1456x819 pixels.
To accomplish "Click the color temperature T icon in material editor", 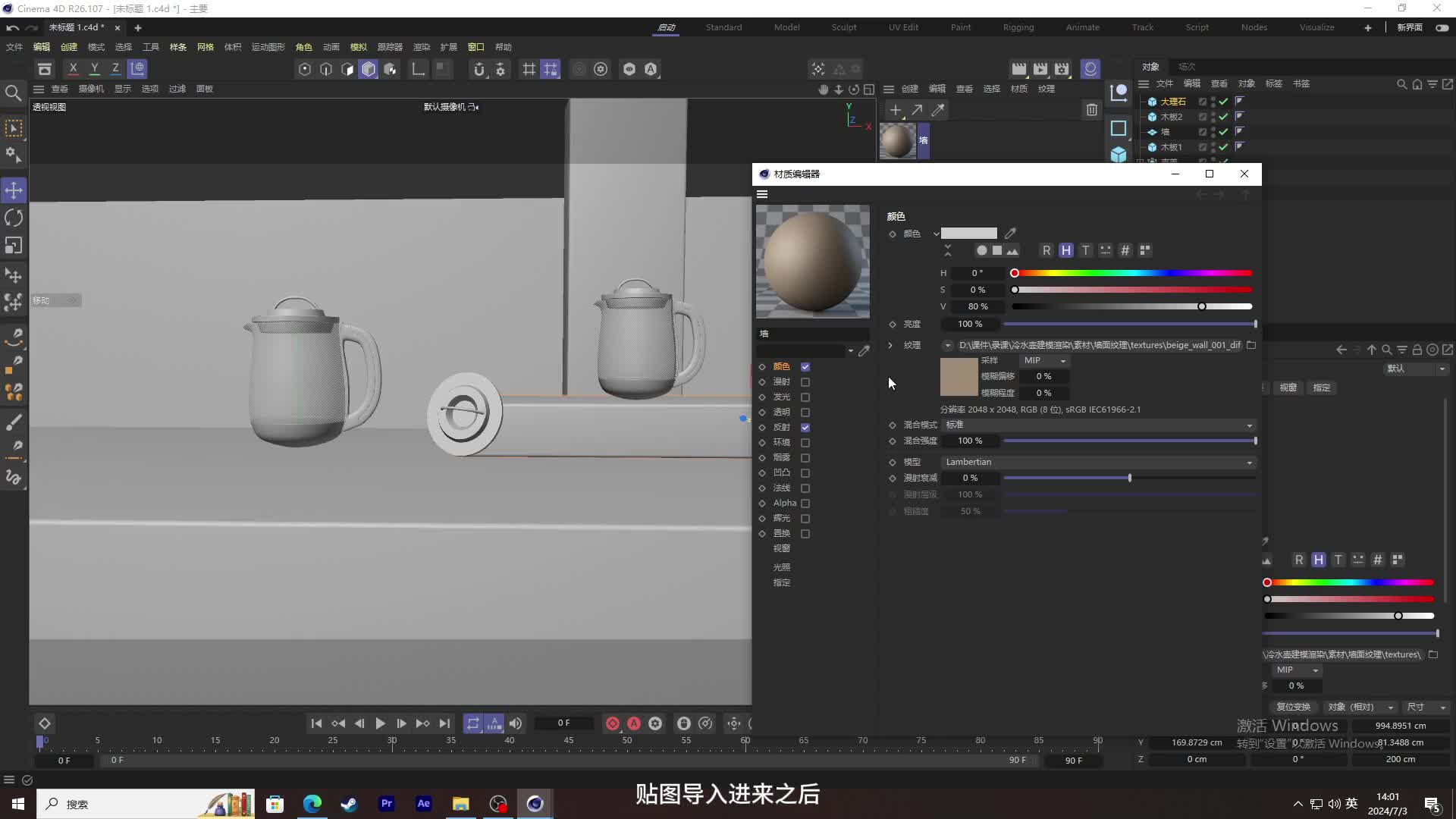I will pos(1086,250).
